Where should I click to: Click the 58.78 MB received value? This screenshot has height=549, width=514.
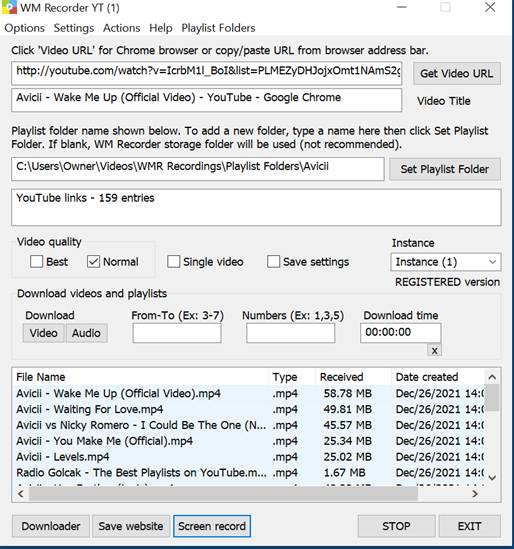347,394
